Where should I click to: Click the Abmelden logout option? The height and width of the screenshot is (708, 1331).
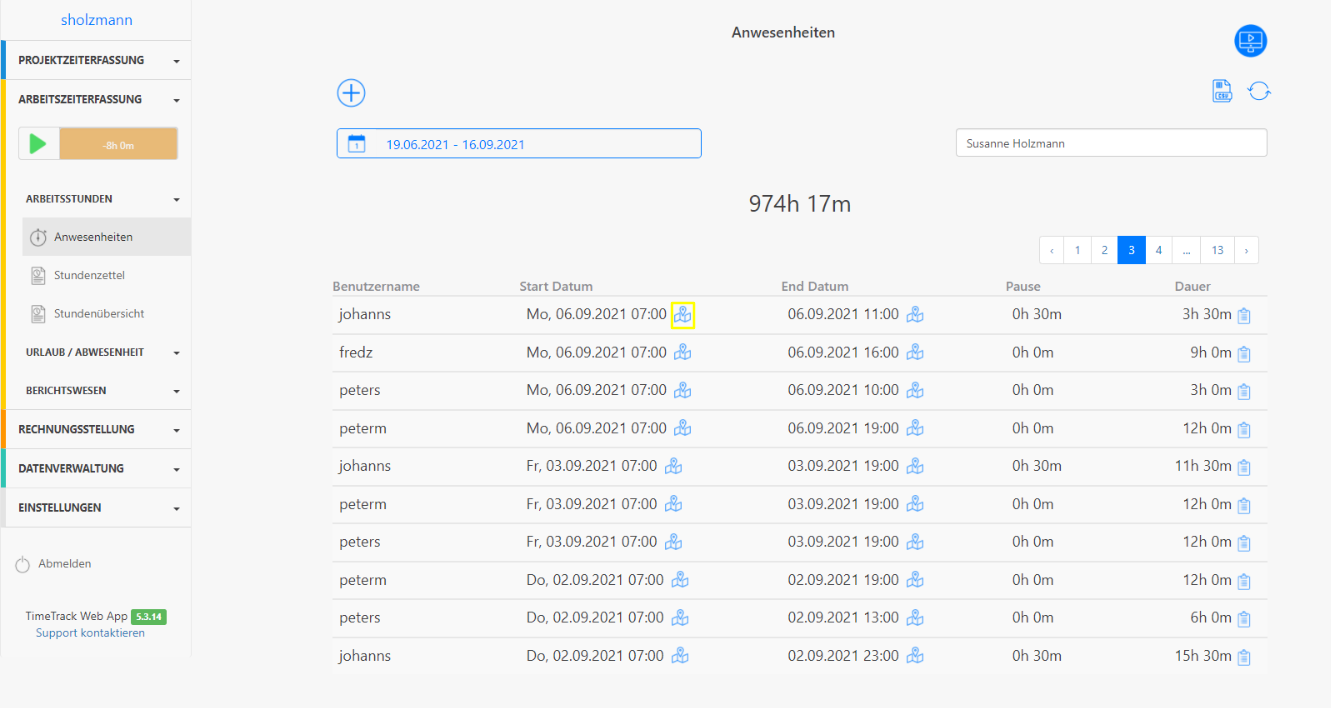pyautogui.click(x=64, y=564)
